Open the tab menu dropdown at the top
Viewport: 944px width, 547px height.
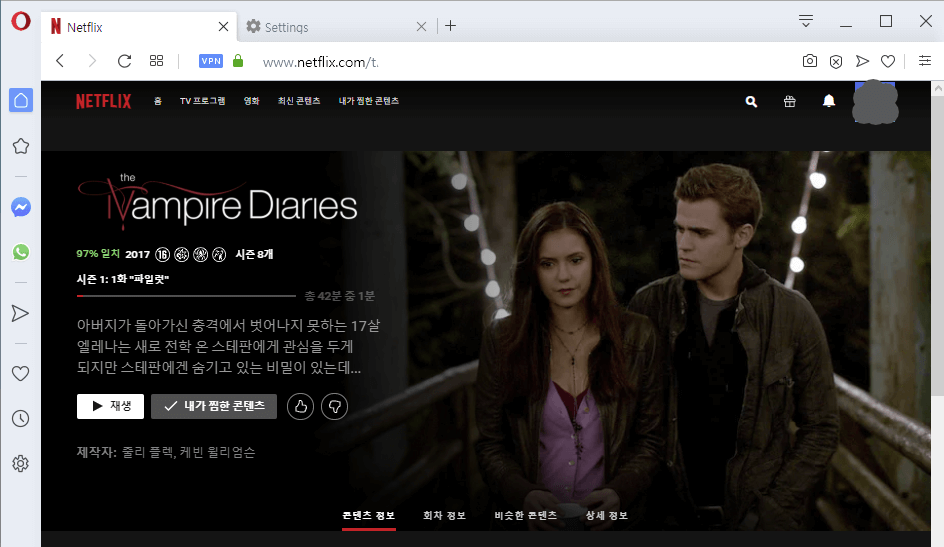pyautogui.click(x=806, y=22)
